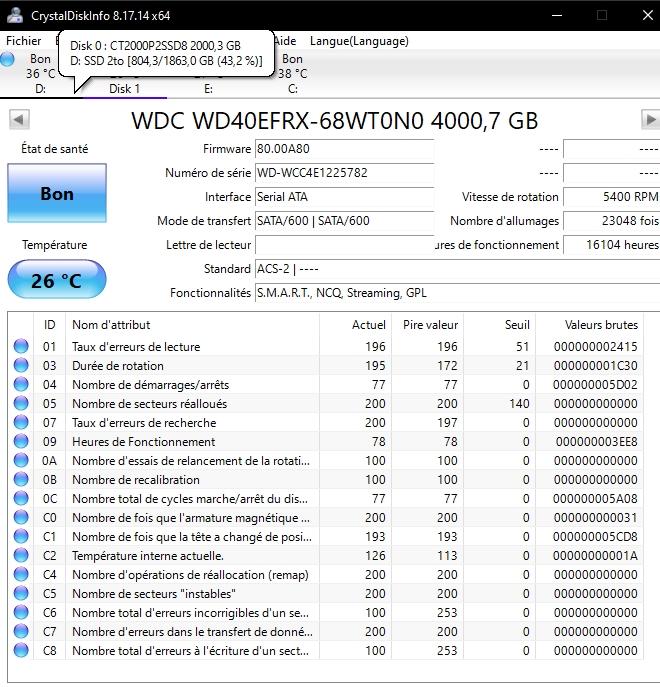This screenshot has width=660, height=687.
Task: Go to previous disk with left arrow
Action: [18, 120]
